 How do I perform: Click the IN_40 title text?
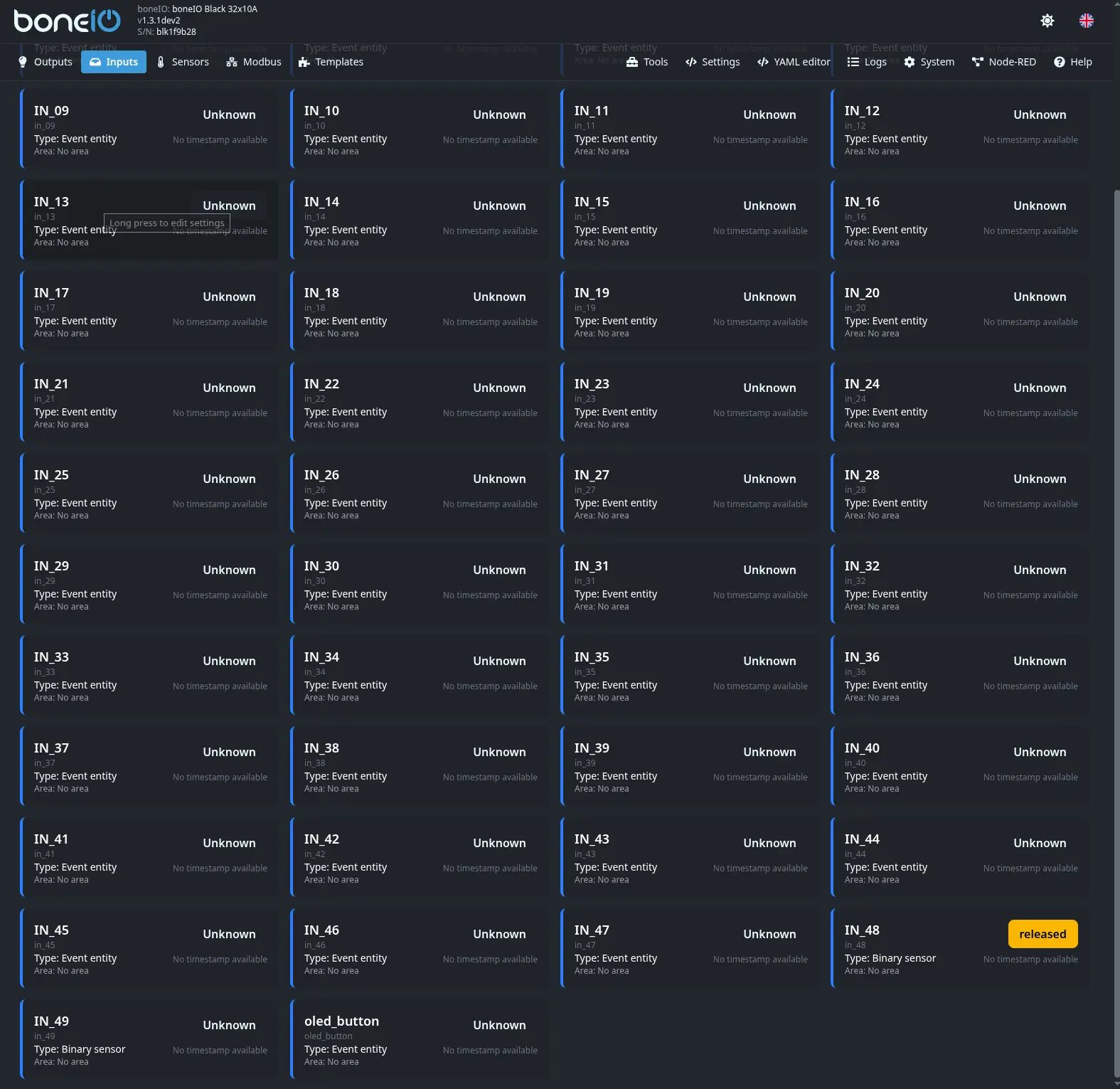tap(862, 748)
